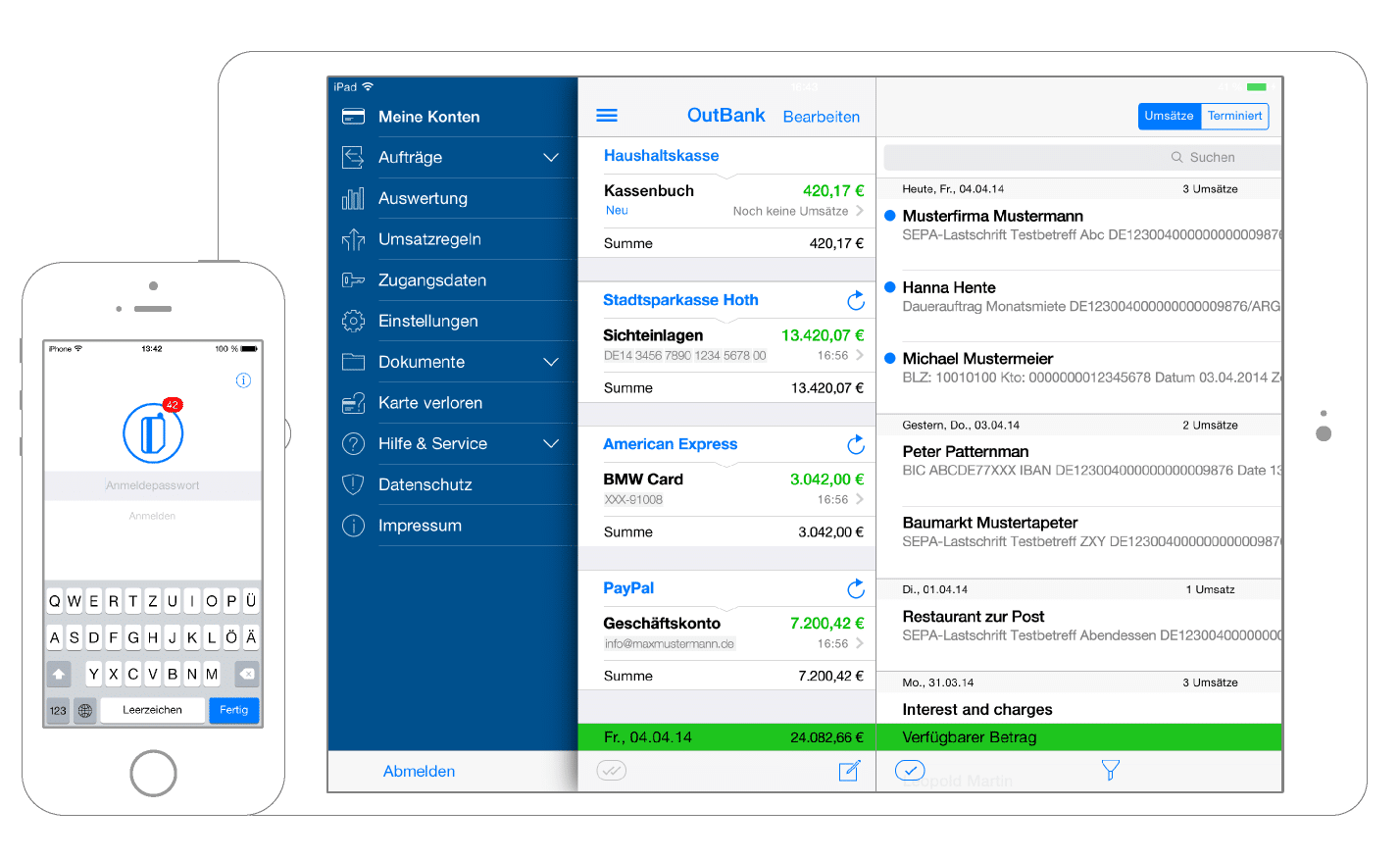Open Auswertung via the bar chart icon
This screenshot has height=859, width=1400.
[353, 198]
